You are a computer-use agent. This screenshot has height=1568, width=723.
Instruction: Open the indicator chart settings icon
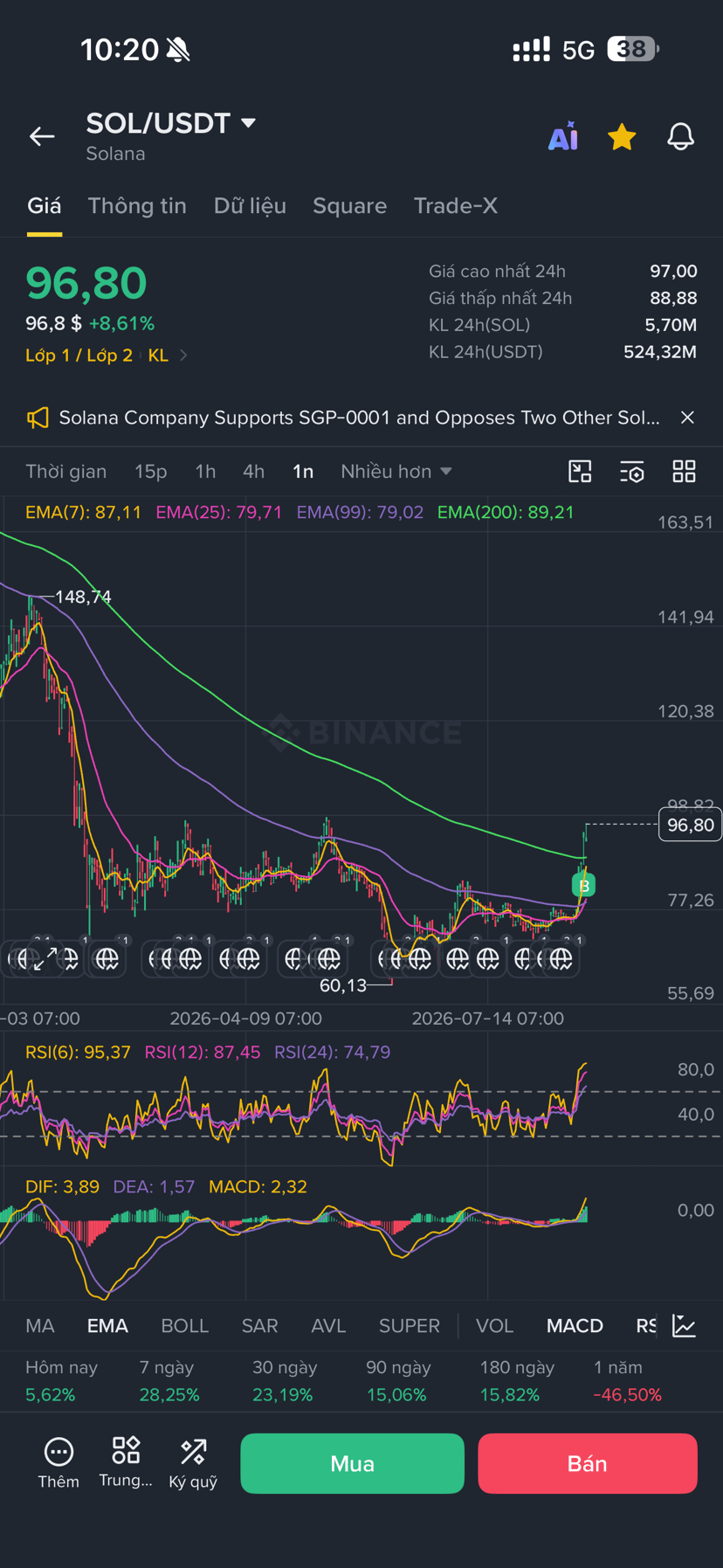(684, 1326)
